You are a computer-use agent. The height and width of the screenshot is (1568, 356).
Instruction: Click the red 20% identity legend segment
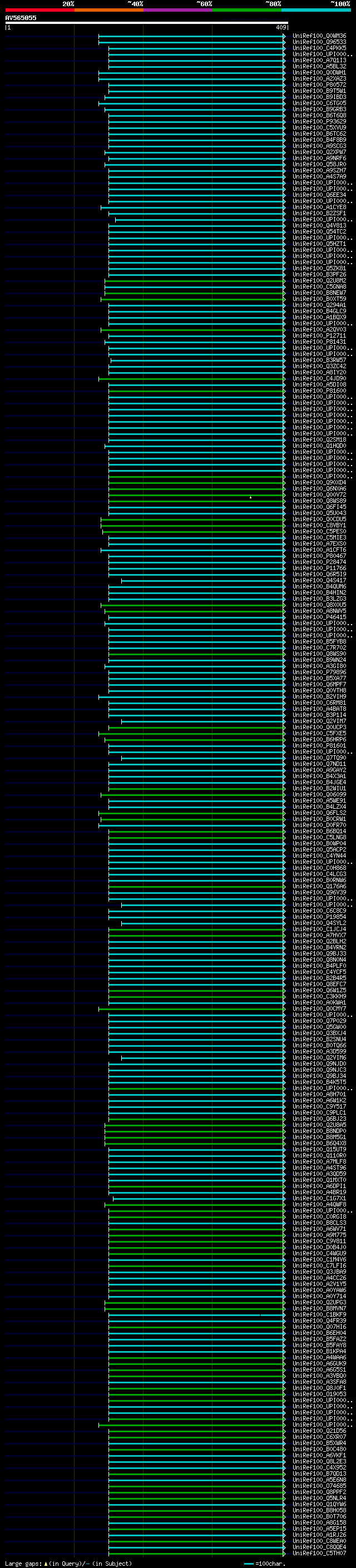[39, 10]
